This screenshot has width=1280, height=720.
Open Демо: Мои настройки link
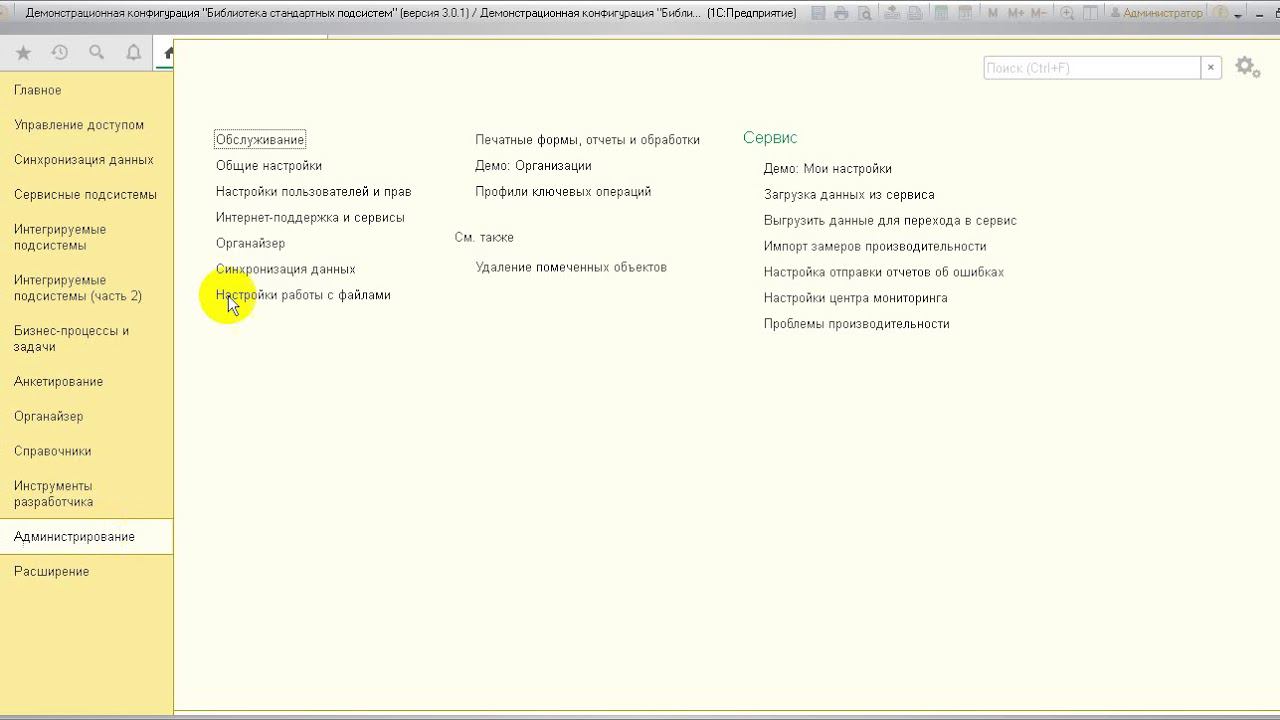click(828, 169)
